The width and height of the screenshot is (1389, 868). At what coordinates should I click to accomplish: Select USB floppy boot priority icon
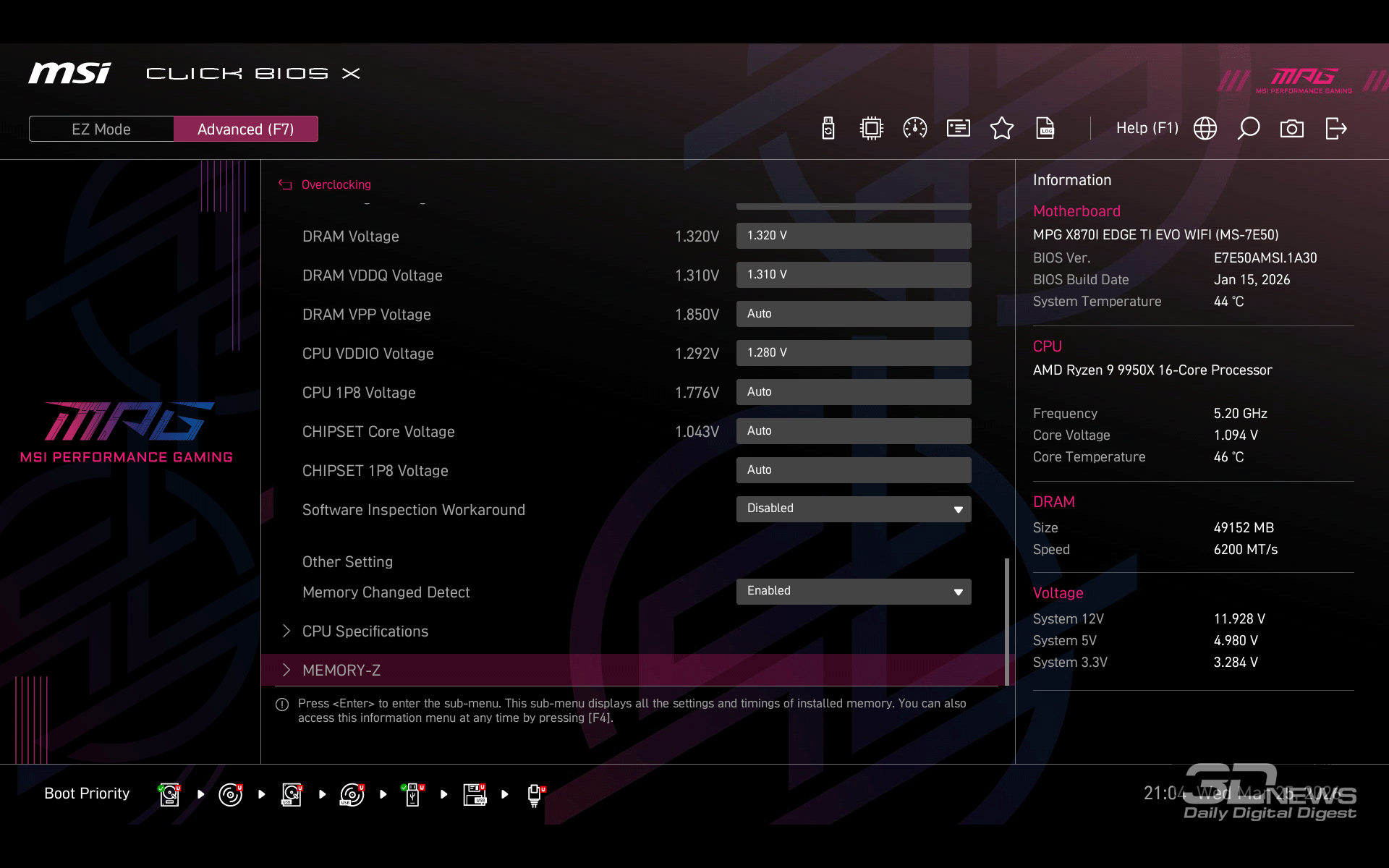[475, 794]
